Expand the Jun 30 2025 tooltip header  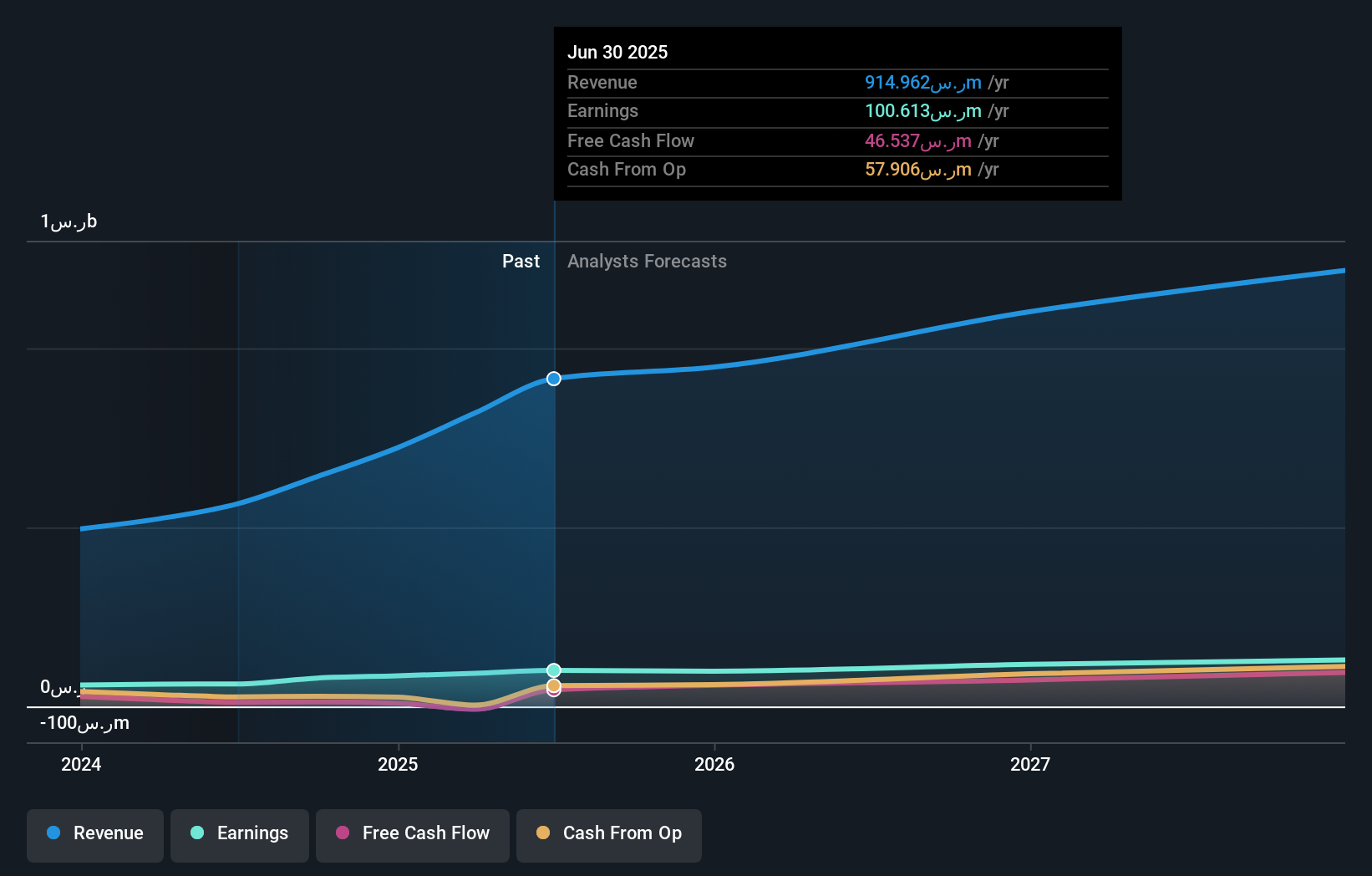618,52
